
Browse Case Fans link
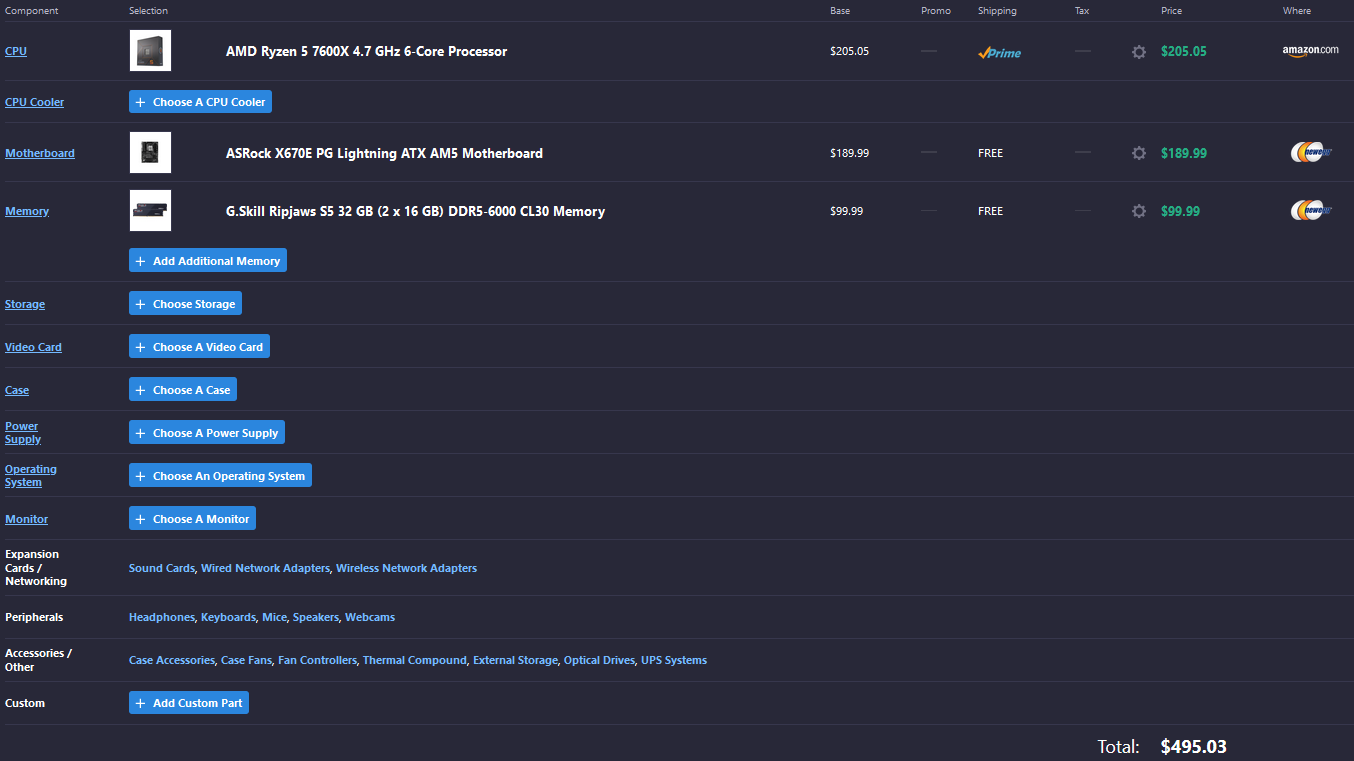246,660
